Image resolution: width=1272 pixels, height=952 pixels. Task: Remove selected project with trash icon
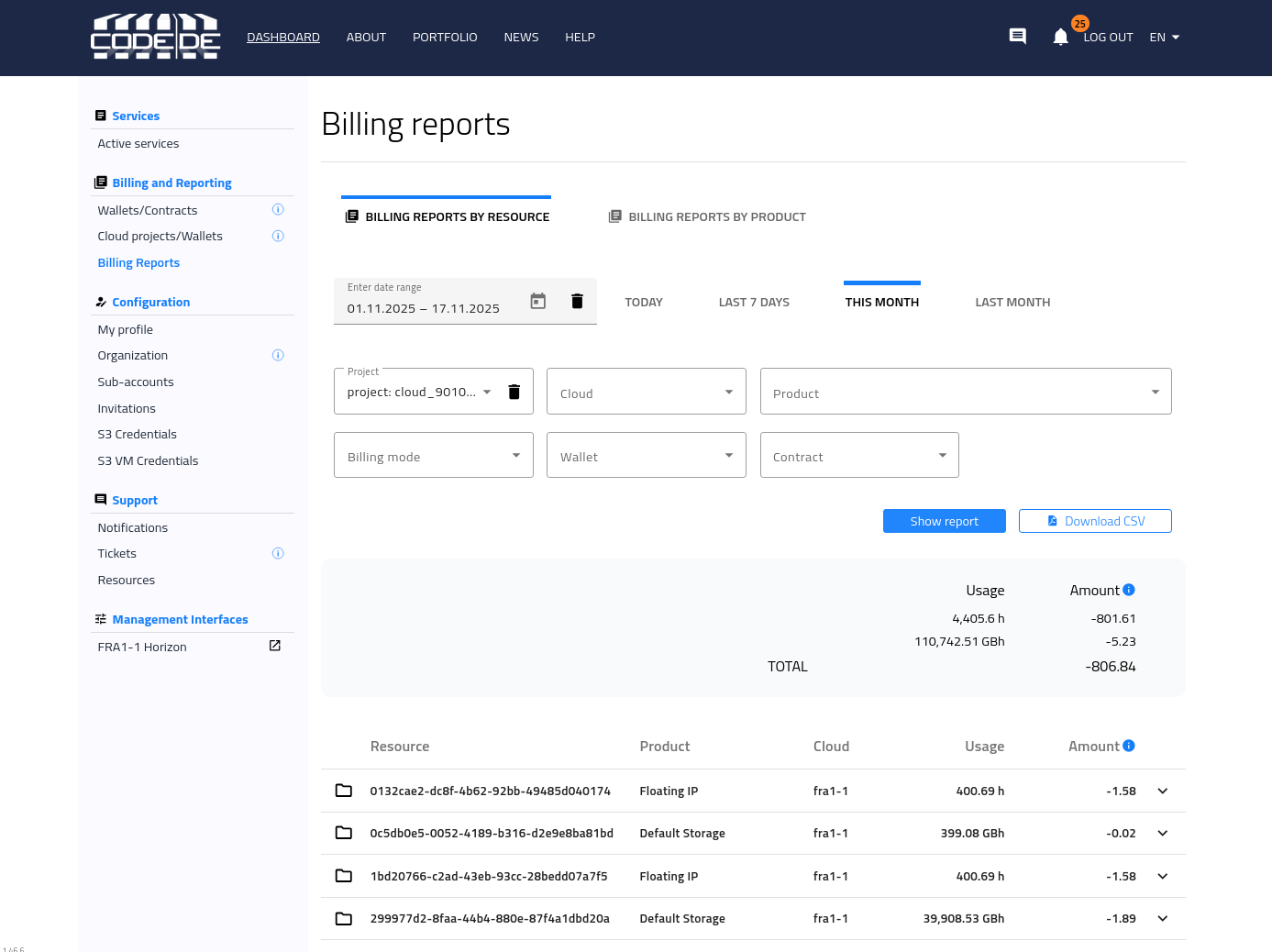(514, 392)
